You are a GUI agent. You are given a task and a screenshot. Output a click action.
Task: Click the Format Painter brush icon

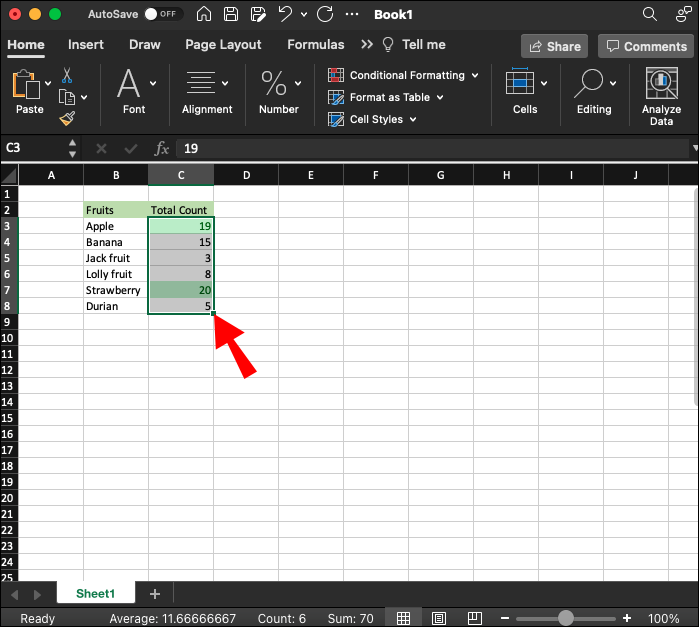click(67, 118)
